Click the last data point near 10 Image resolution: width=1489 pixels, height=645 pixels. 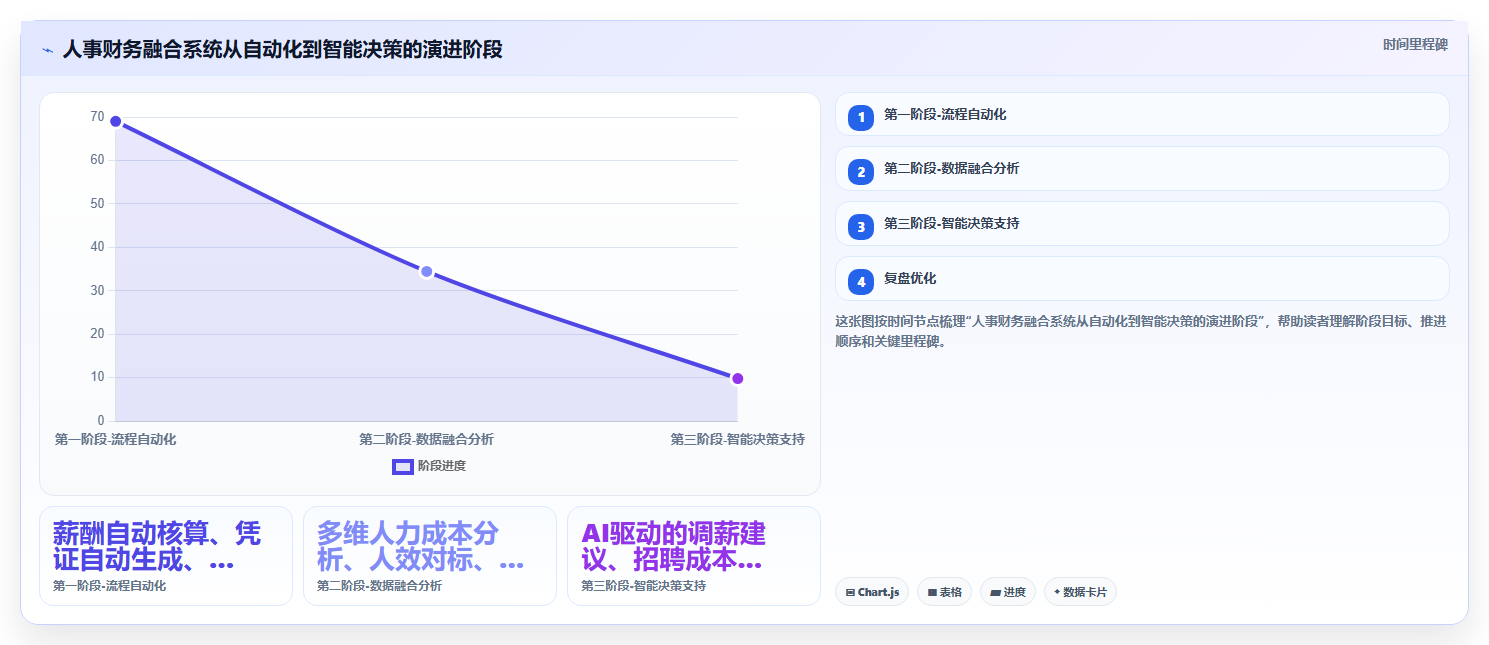coord(738,378)
